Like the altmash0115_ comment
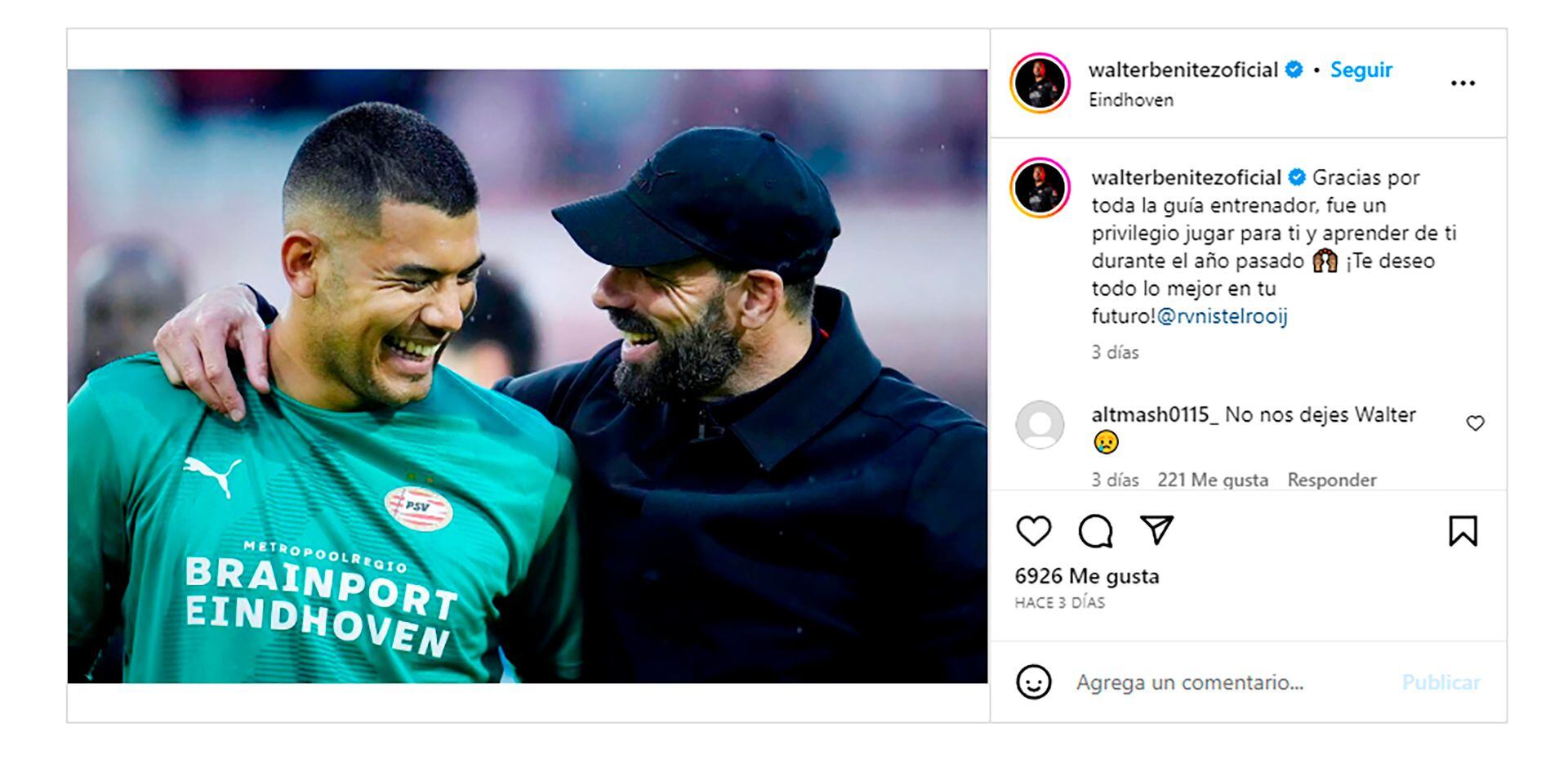This screenshot has height=782, width=1568. tap(1475, 423)
